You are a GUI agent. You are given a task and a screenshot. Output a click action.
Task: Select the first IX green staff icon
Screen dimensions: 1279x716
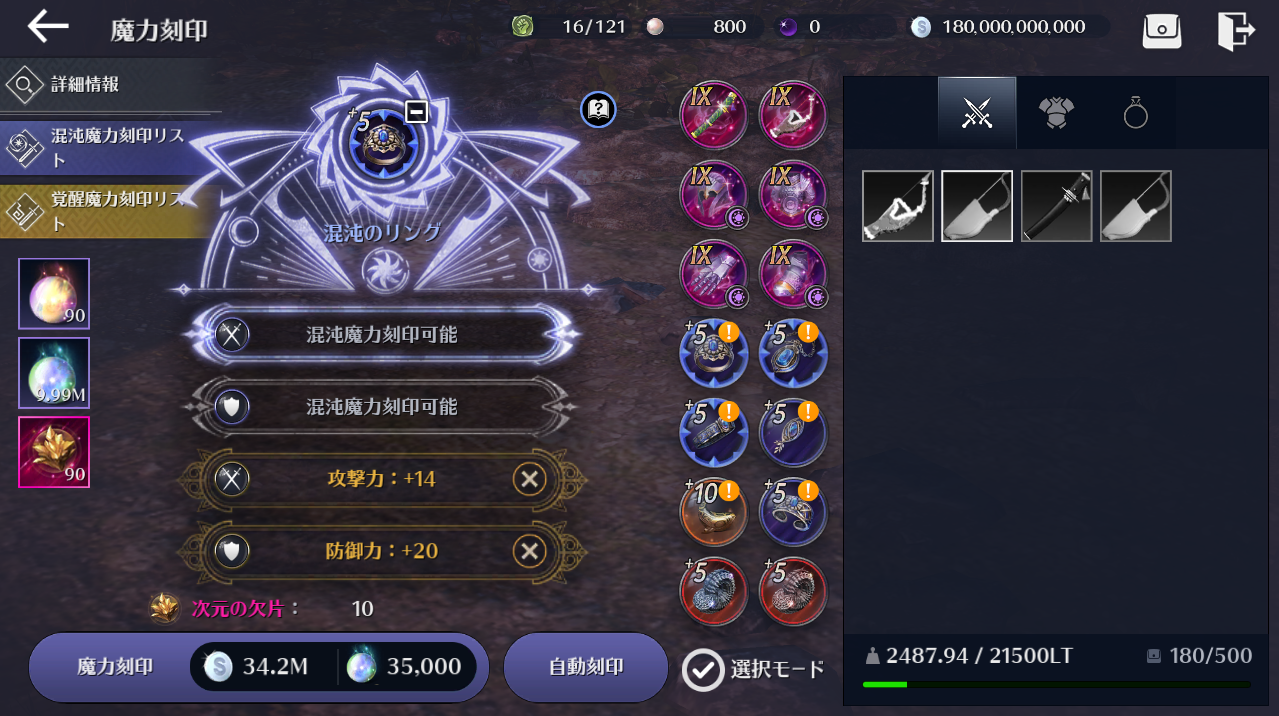coord(713,115)
